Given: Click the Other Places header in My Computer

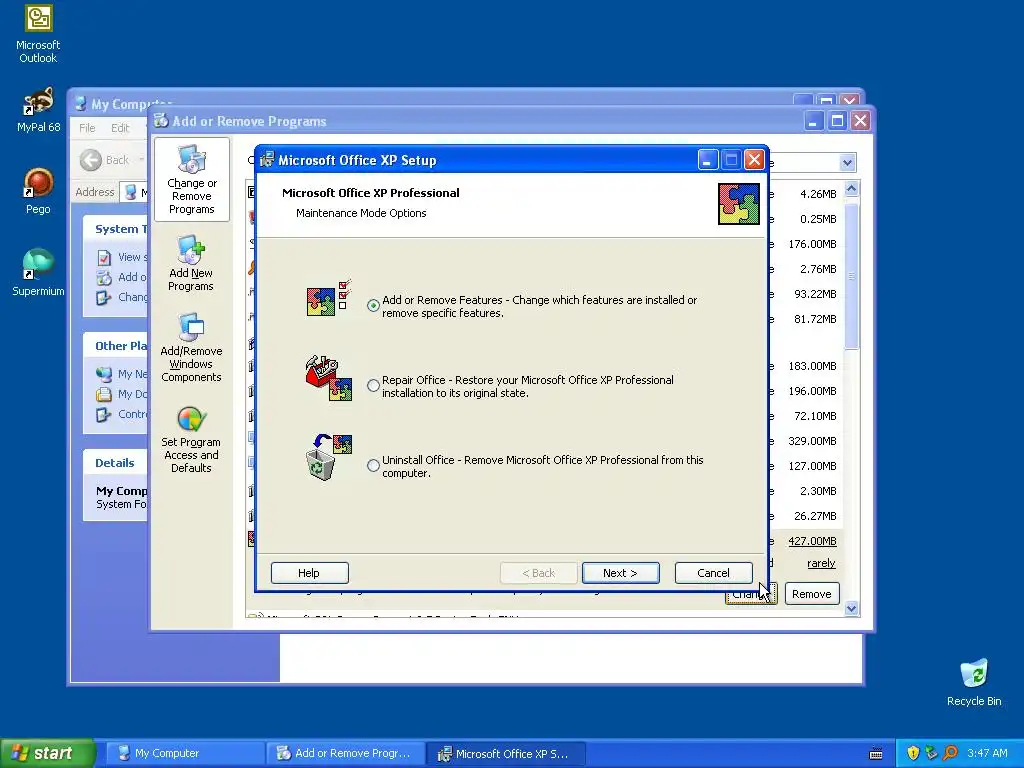Looking at the screenshot, I should (121, 346).
